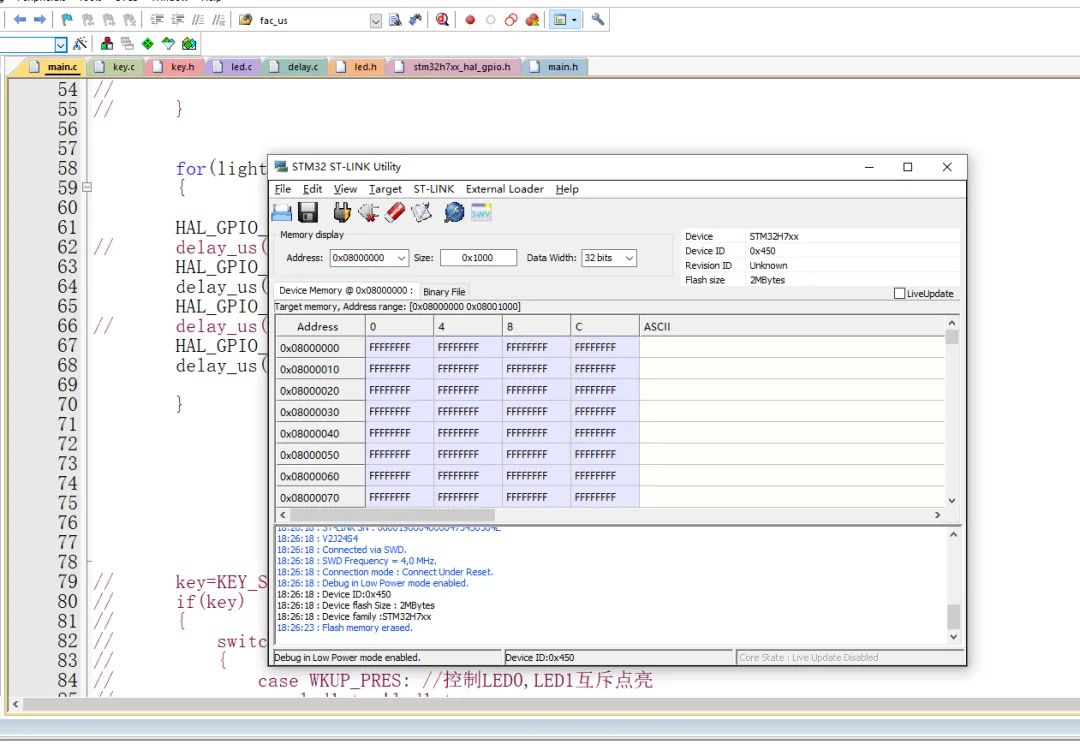
Task: Open the ST-LINK menu
Action: coord(433,189)
